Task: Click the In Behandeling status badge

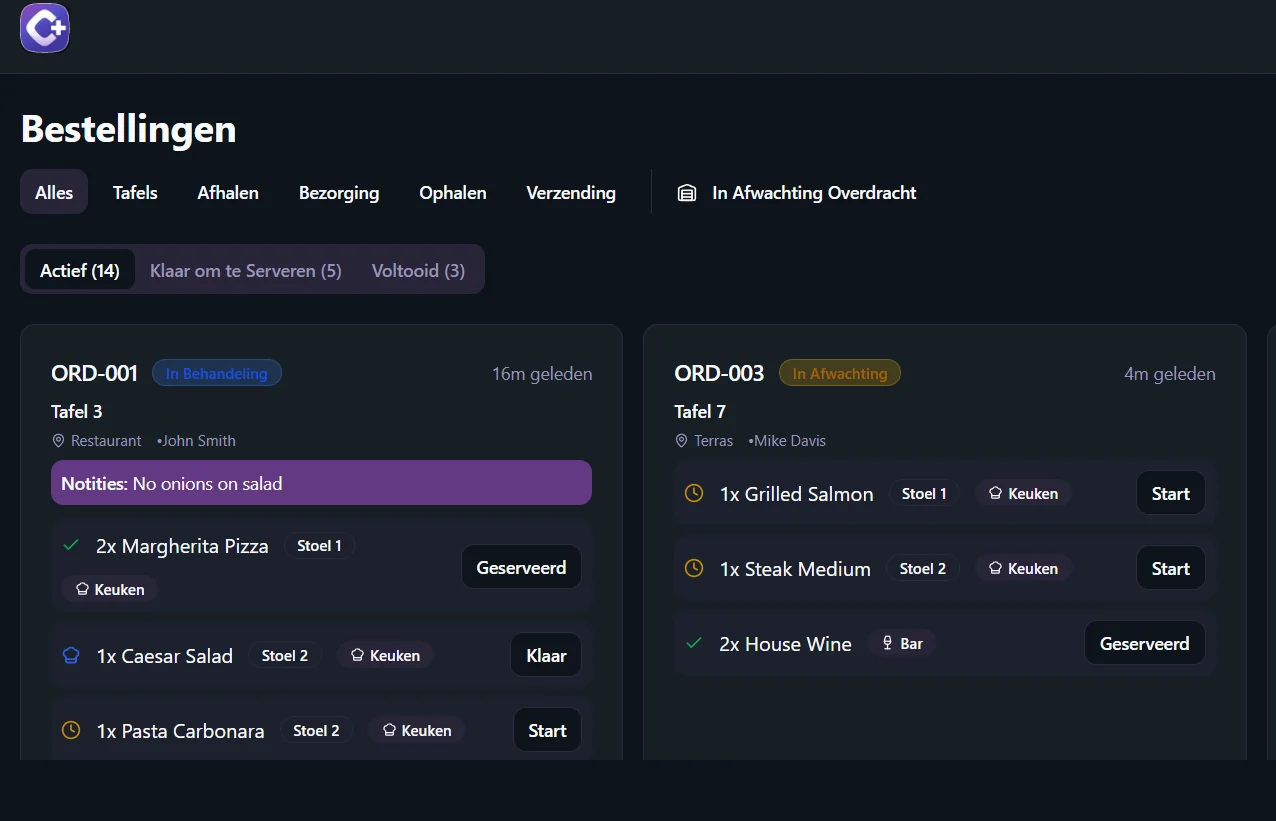Action: [x=217, y=373]
